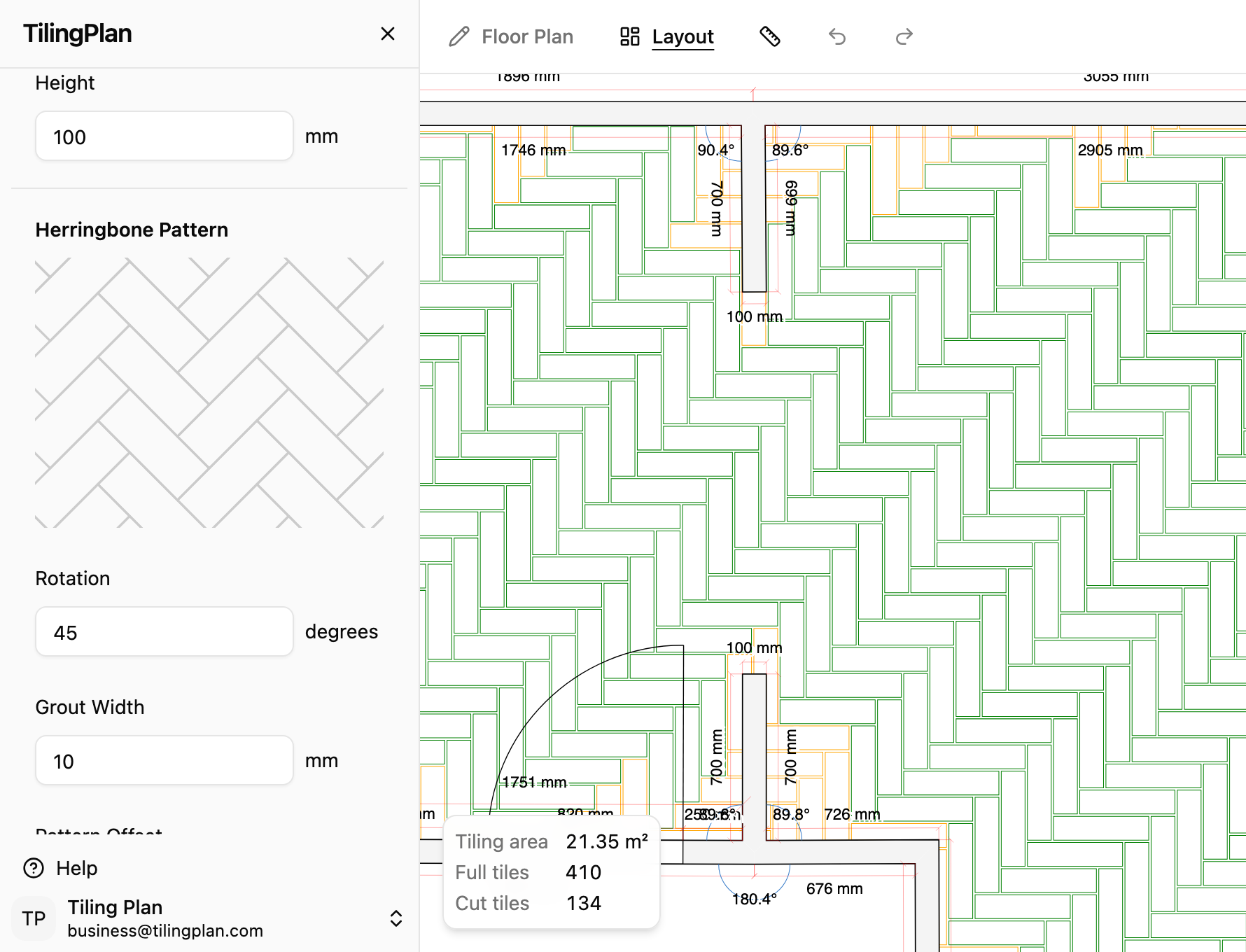1246x952 pixels.
Task: Switch to the Layout tab
Action: [667, 36]
